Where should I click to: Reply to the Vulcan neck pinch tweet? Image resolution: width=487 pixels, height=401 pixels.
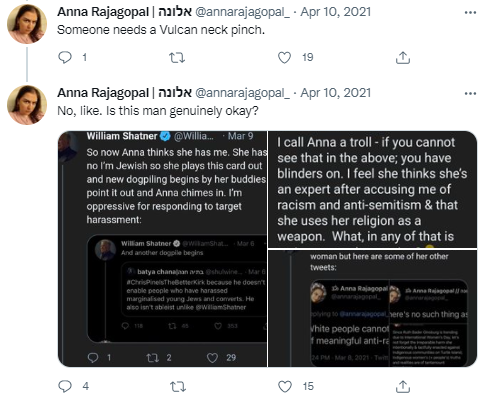click(x=65, y=57)
